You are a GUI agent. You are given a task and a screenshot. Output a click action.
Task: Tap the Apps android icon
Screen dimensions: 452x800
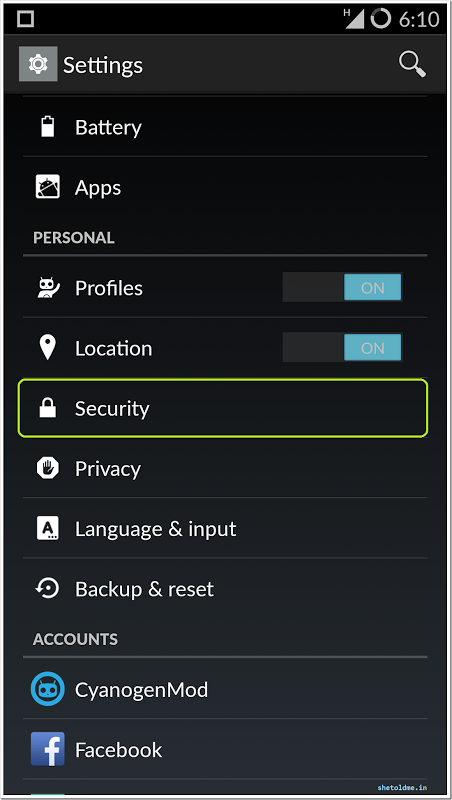(47, 187)
